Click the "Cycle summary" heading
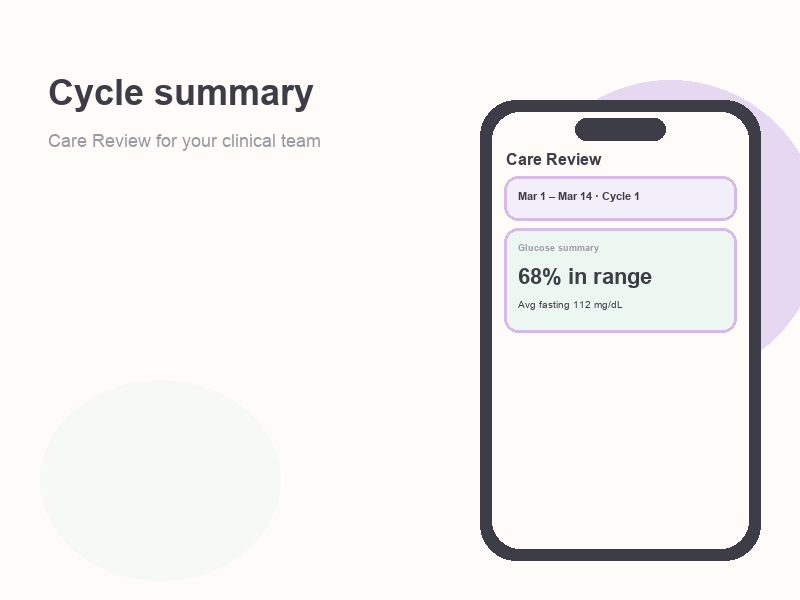Viewport: 800px width, 600px height. coord(181,94)
